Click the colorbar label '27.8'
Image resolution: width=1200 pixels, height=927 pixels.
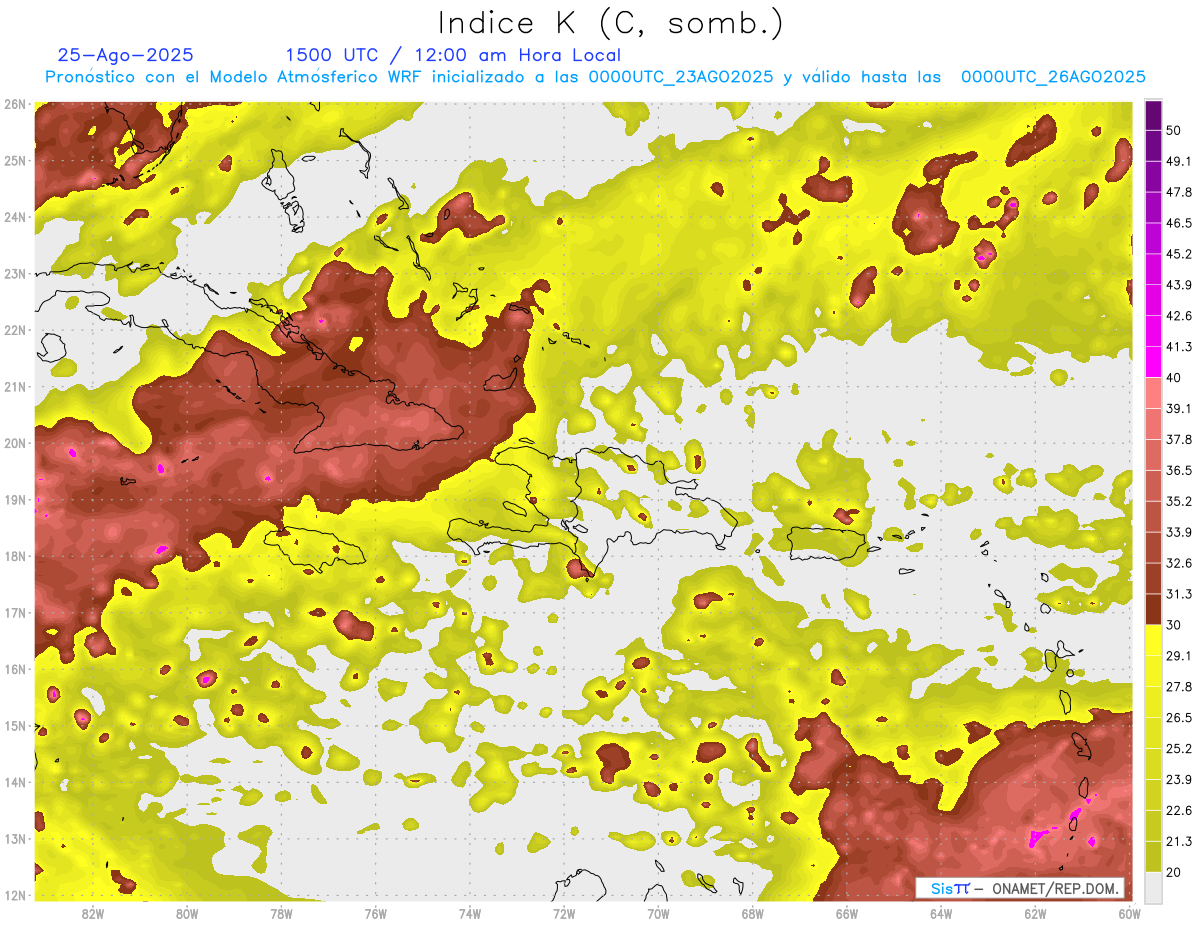click(1179, 687)
